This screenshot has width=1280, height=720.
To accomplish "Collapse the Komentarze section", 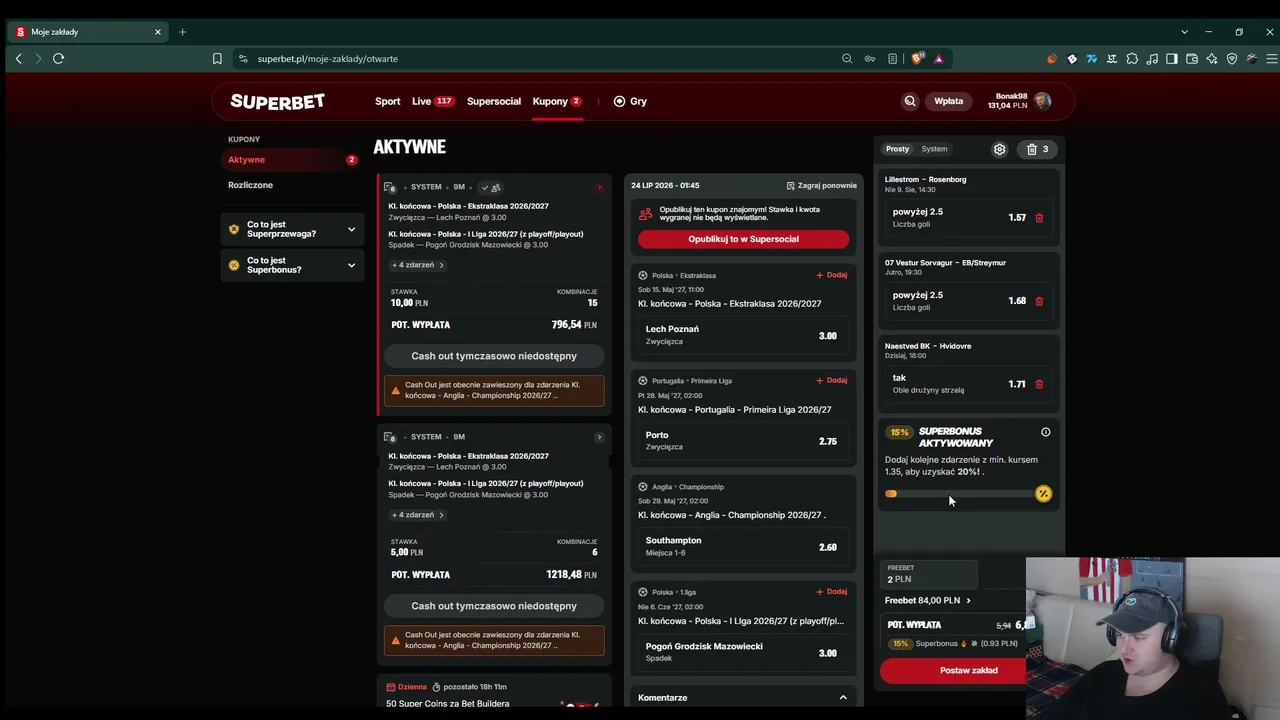I will click(x=843, y=698).
